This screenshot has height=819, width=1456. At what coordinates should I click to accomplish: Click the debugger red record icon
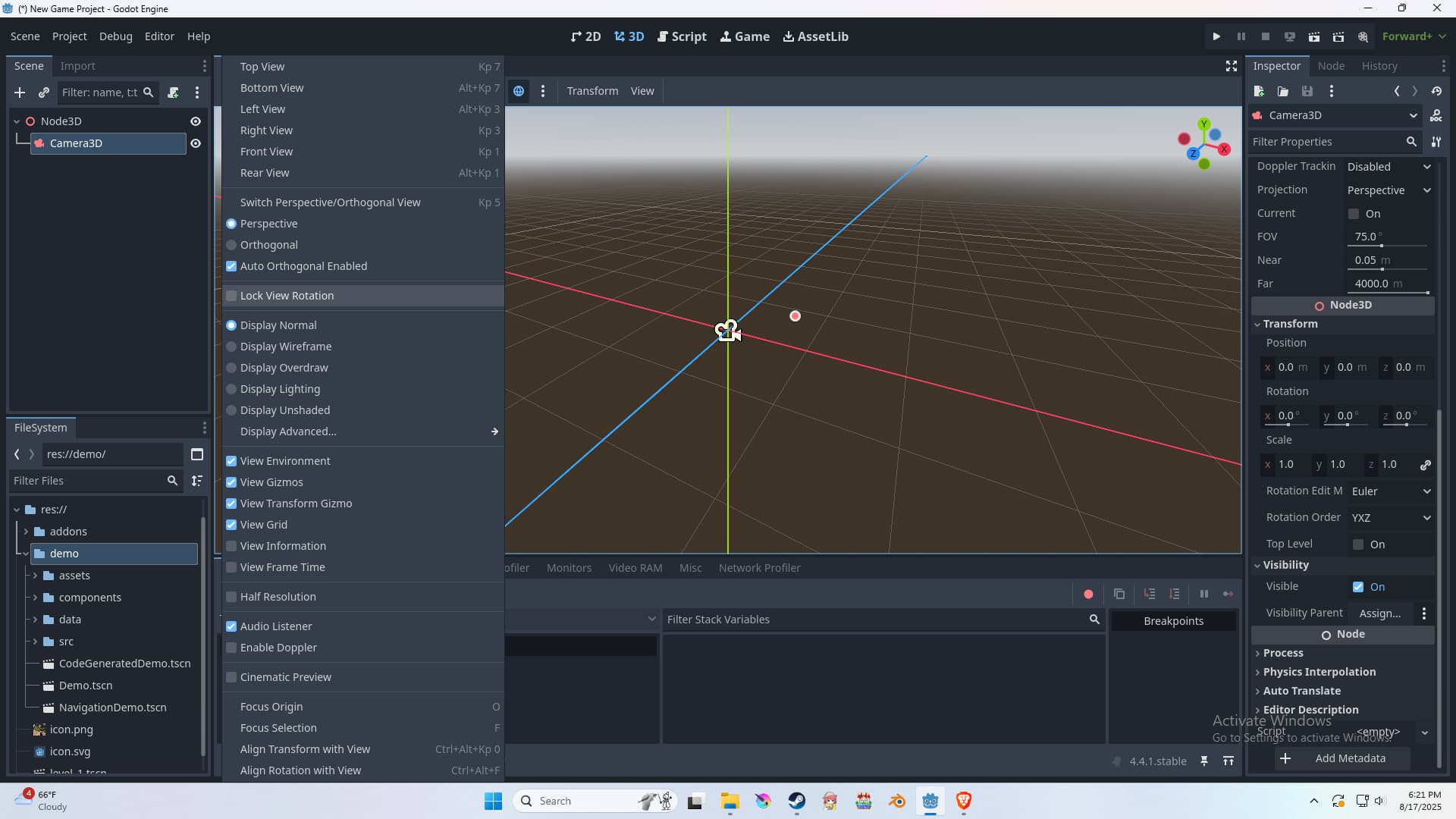(1088, 594)
